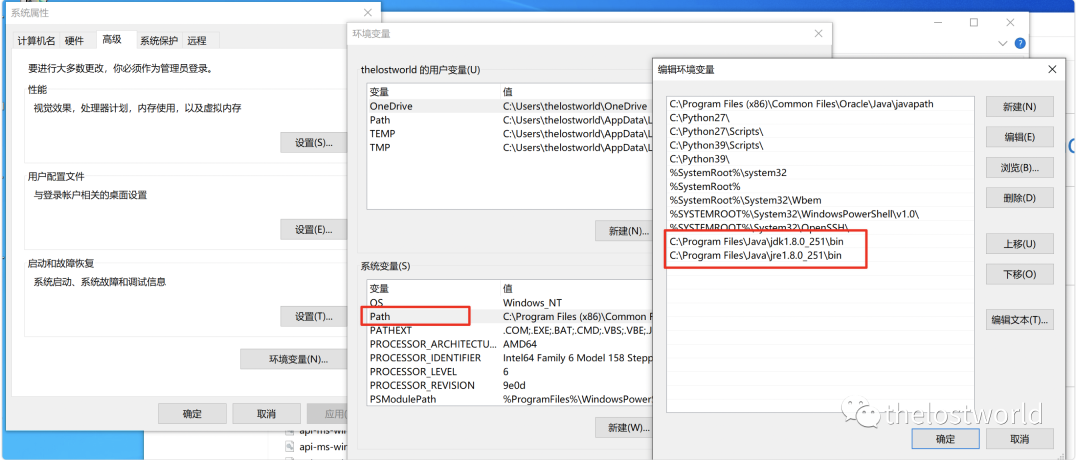Cancel the 系统属性 dialog
1080x460 pixels.
coord(267,414)
